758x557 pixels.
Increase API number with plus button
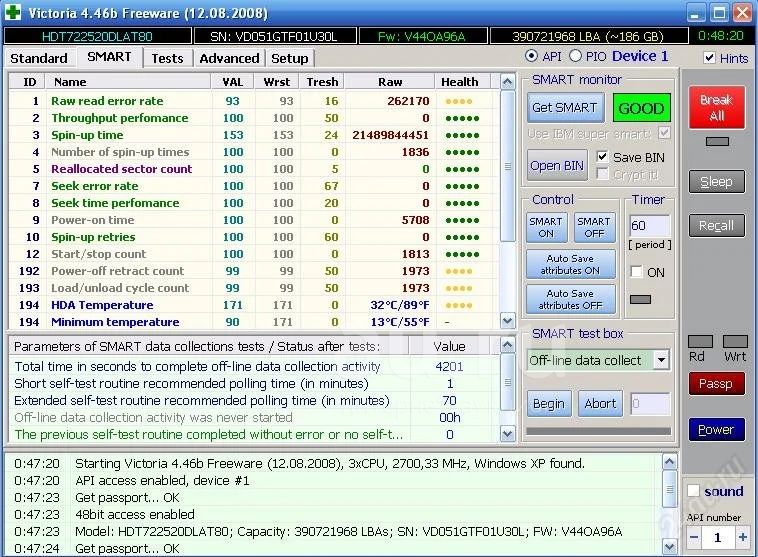coord(742,537)
